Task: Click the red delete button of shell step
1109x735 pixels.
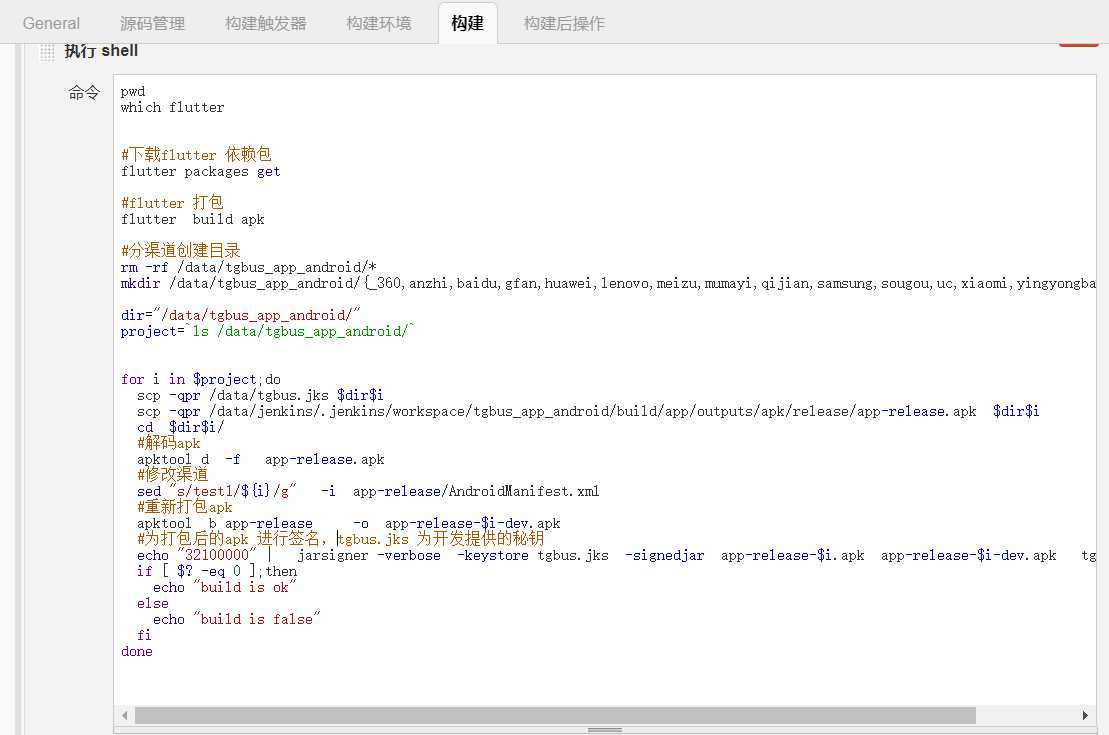Action: [1078, 45]
